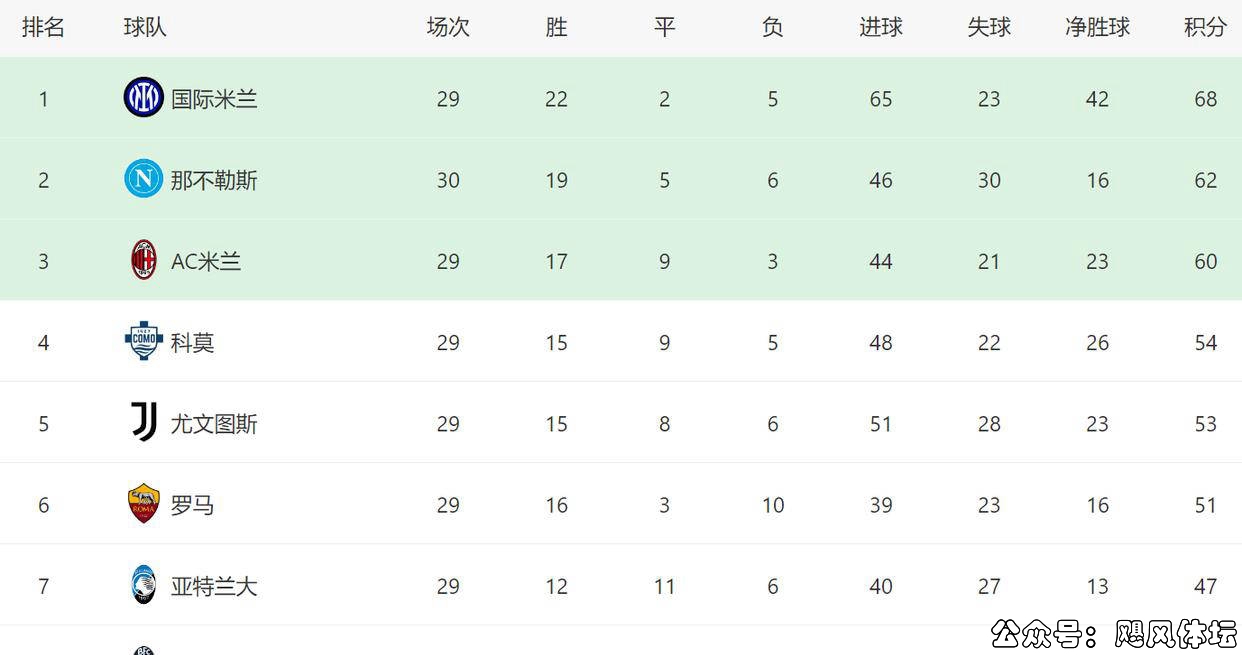Sort by 净胜球 column header
Screen dimensions: 1242x655
1097,27
